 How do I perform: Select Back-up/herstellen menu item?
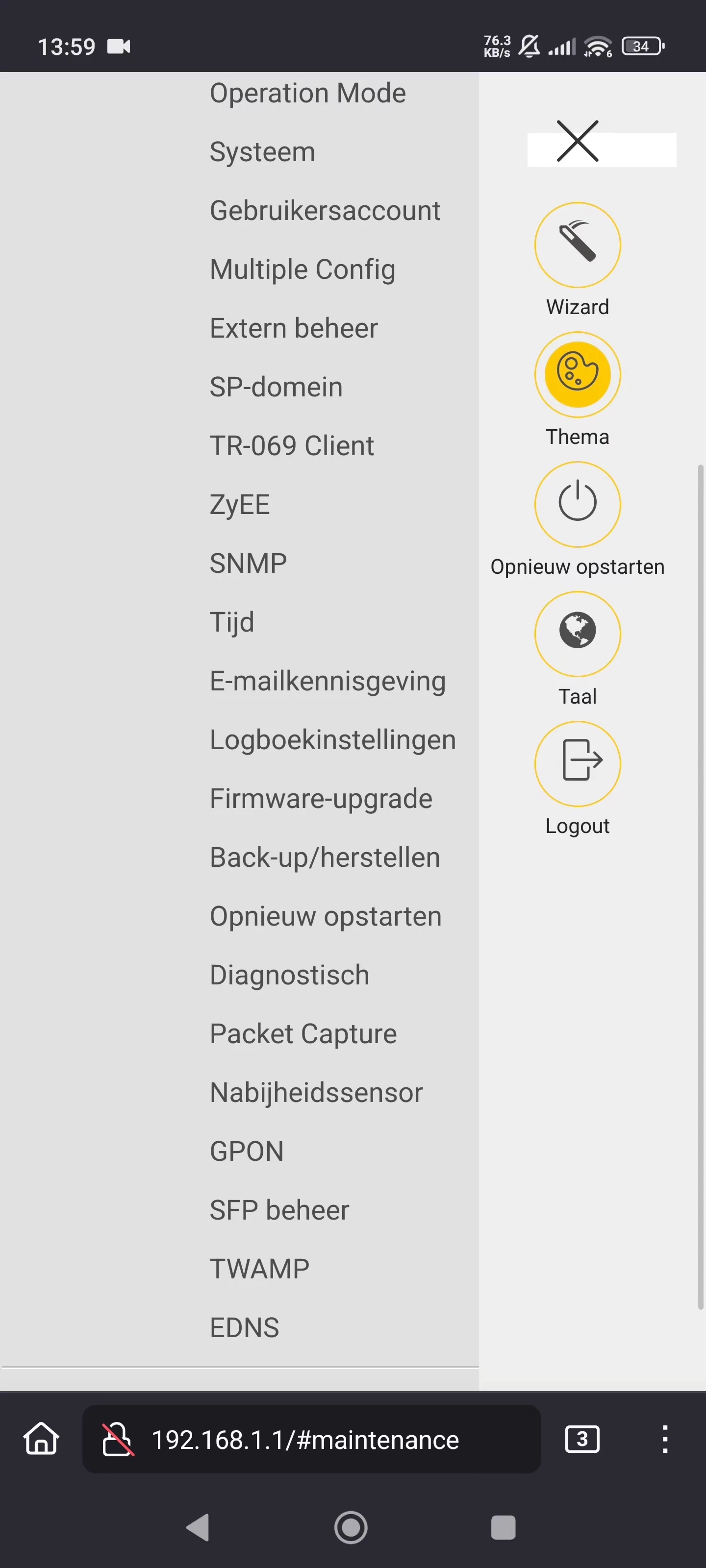(325, 857)
